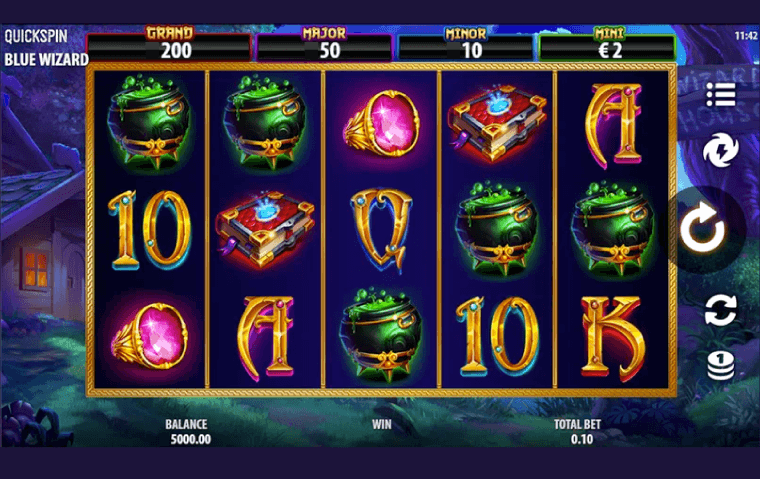The width and height of the screenshot is (760, 479).
Task: Open autoplay with the looping arrows icon
Action: click(721, 310)
